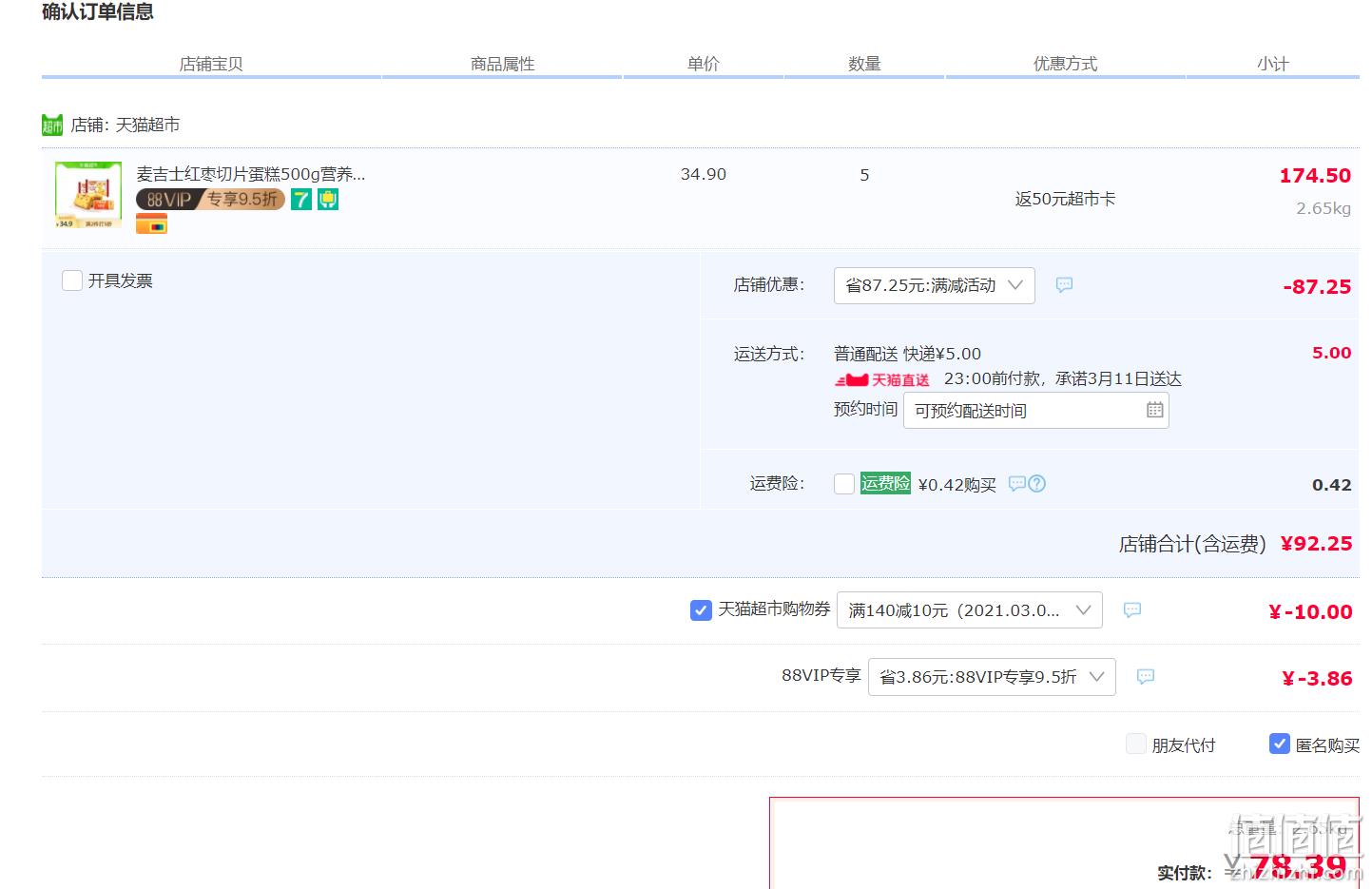Image resolution: width=1372 pixels, height=889 pixels.
Task: Click the coupon amount ¥-10.00
Action: coord(1310,612)
